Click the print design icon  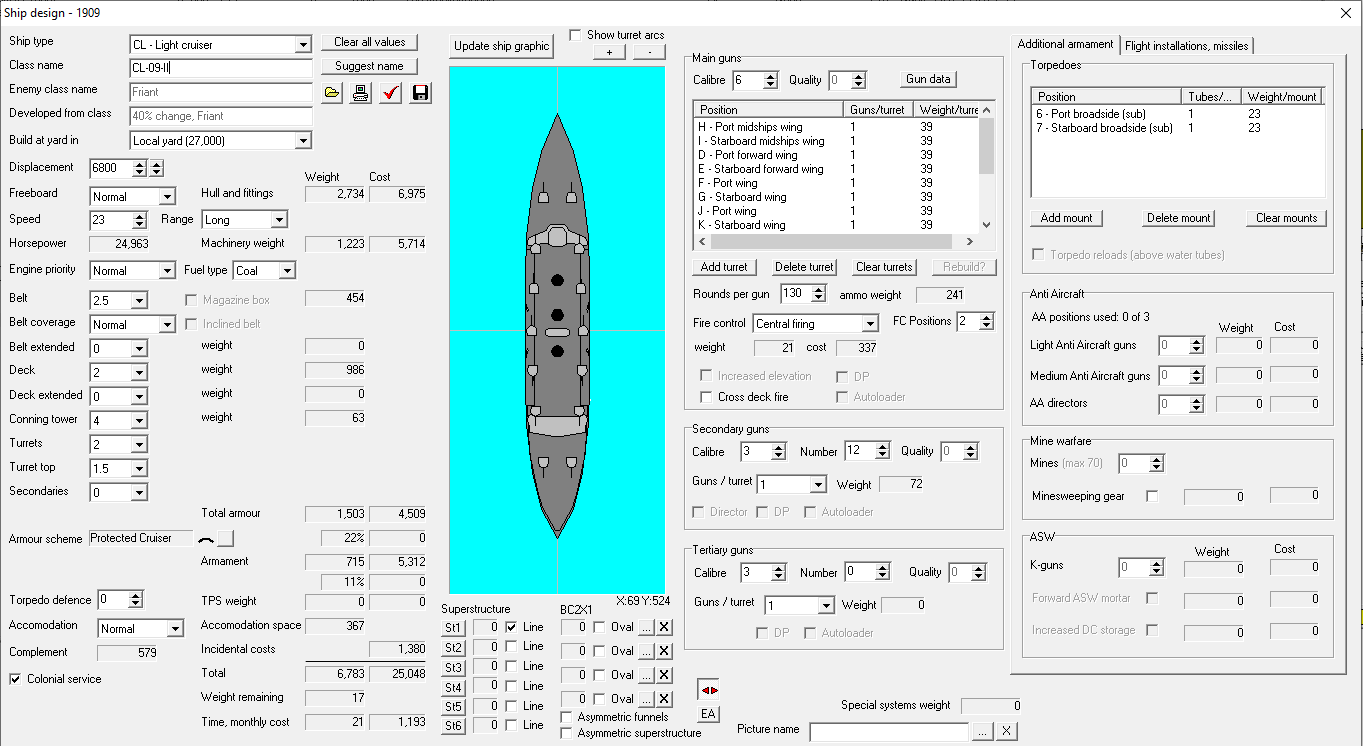click(x=361, y=93)
